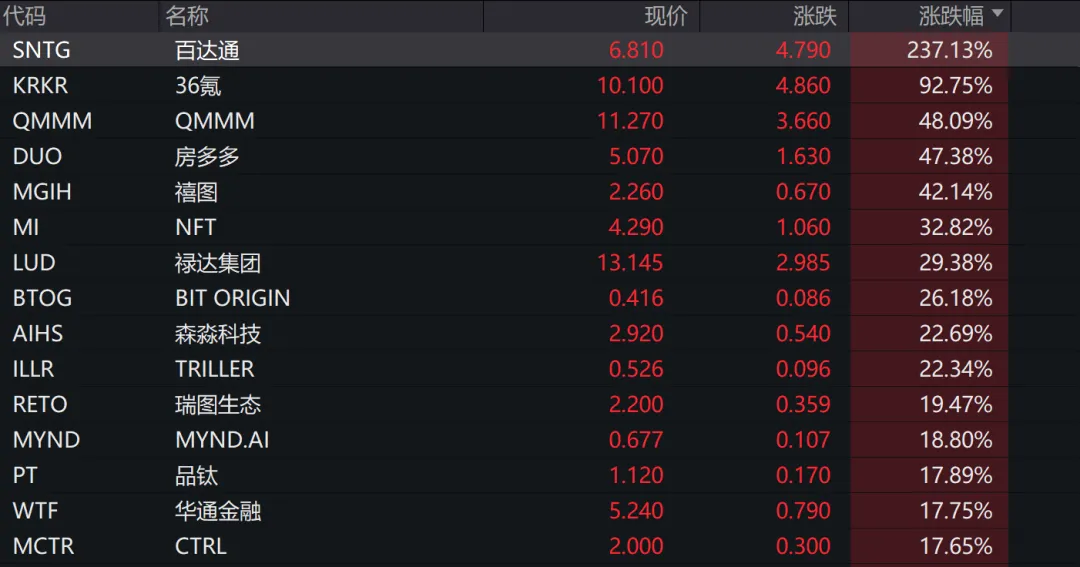The image size is (1080, 567).
Task: Click the 代码 column header
Action: (24, 16)
